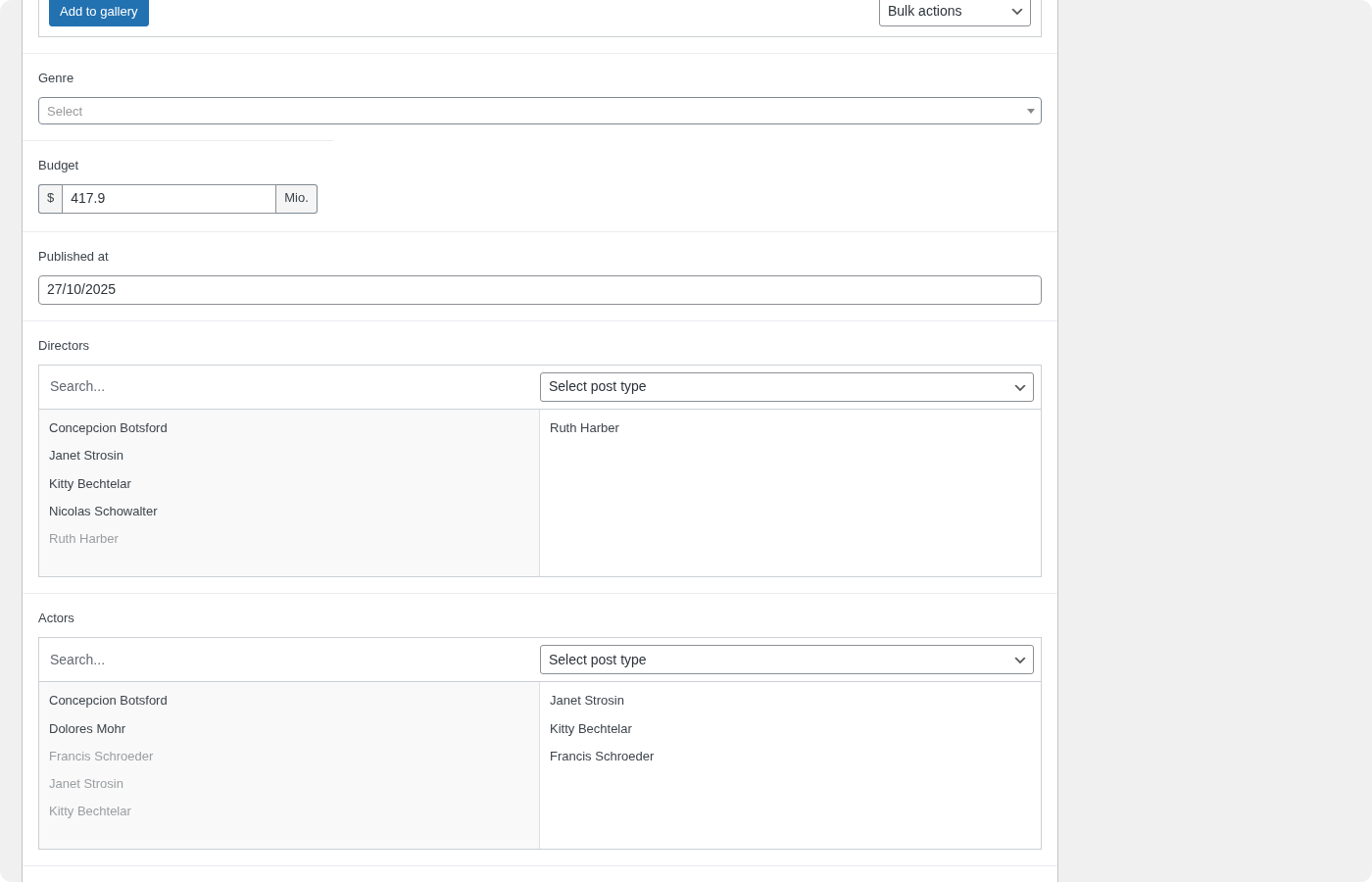Remove Francis Schroeder from selected Actors
Screen dimensions: 1372x882
point(602,756)
